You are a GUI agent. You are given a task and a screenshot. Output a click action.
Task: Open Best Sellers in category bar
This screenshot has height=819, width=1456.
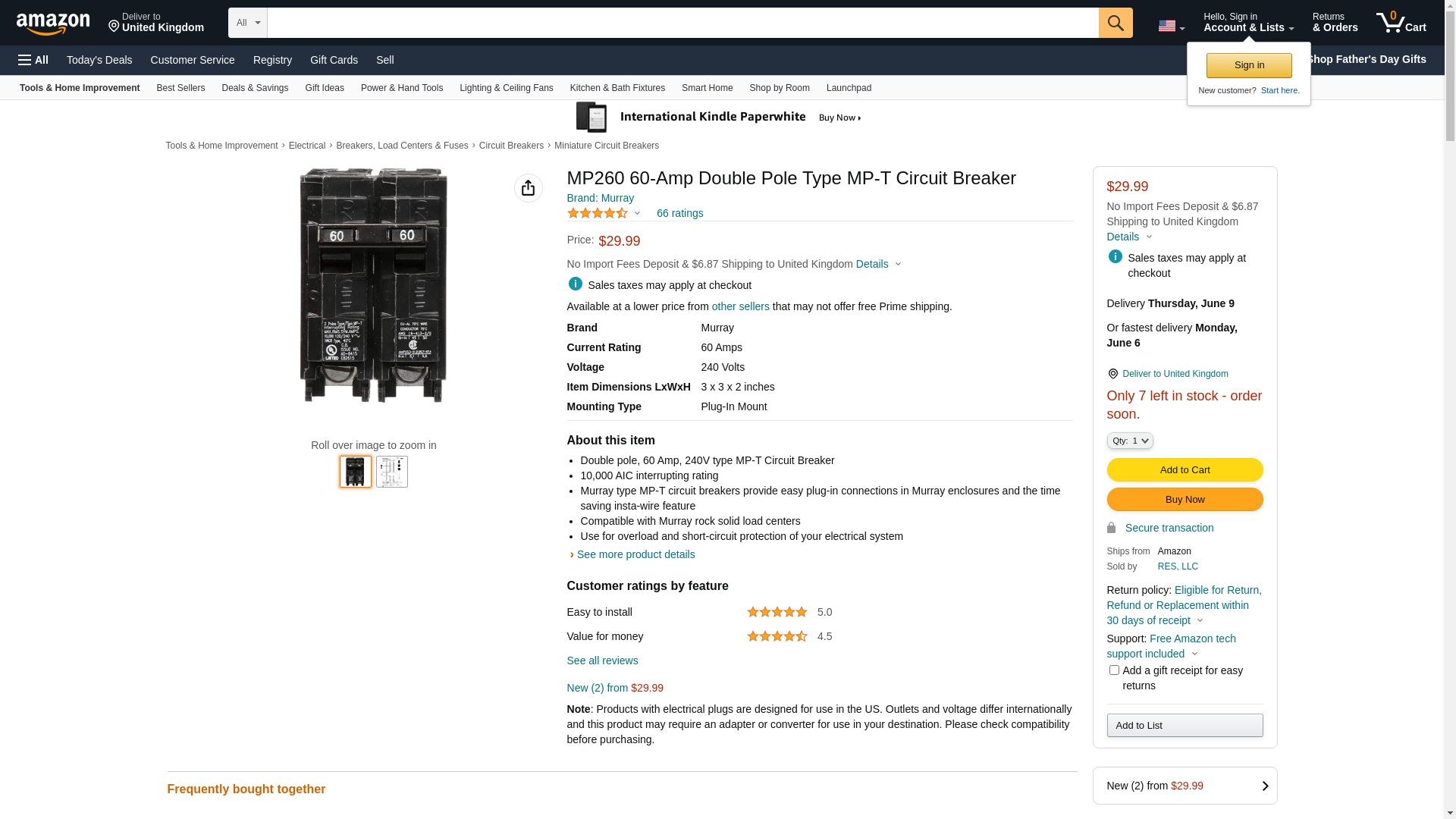180,88
